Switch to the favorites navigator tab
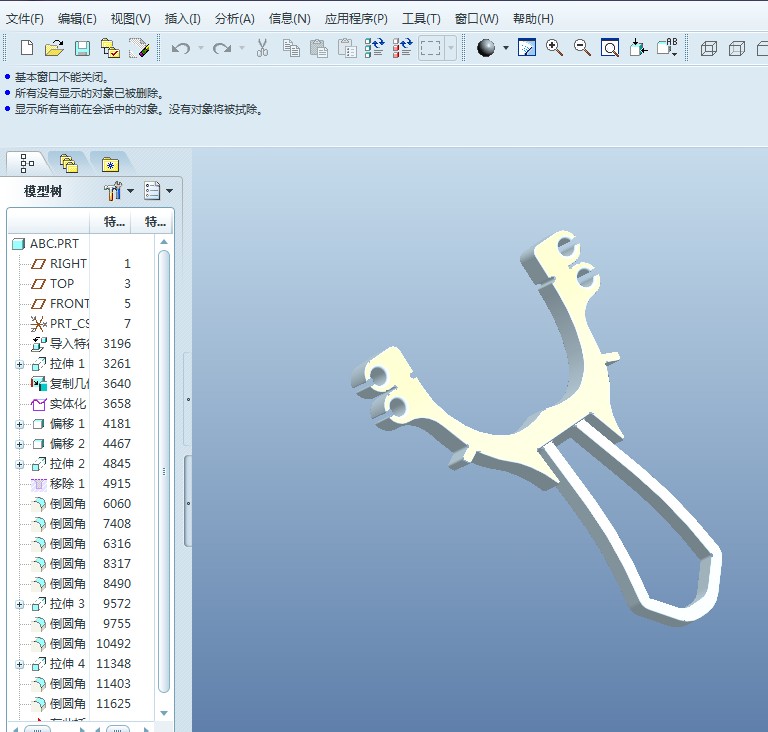This screenshot has height=732, width=768. 110,165
